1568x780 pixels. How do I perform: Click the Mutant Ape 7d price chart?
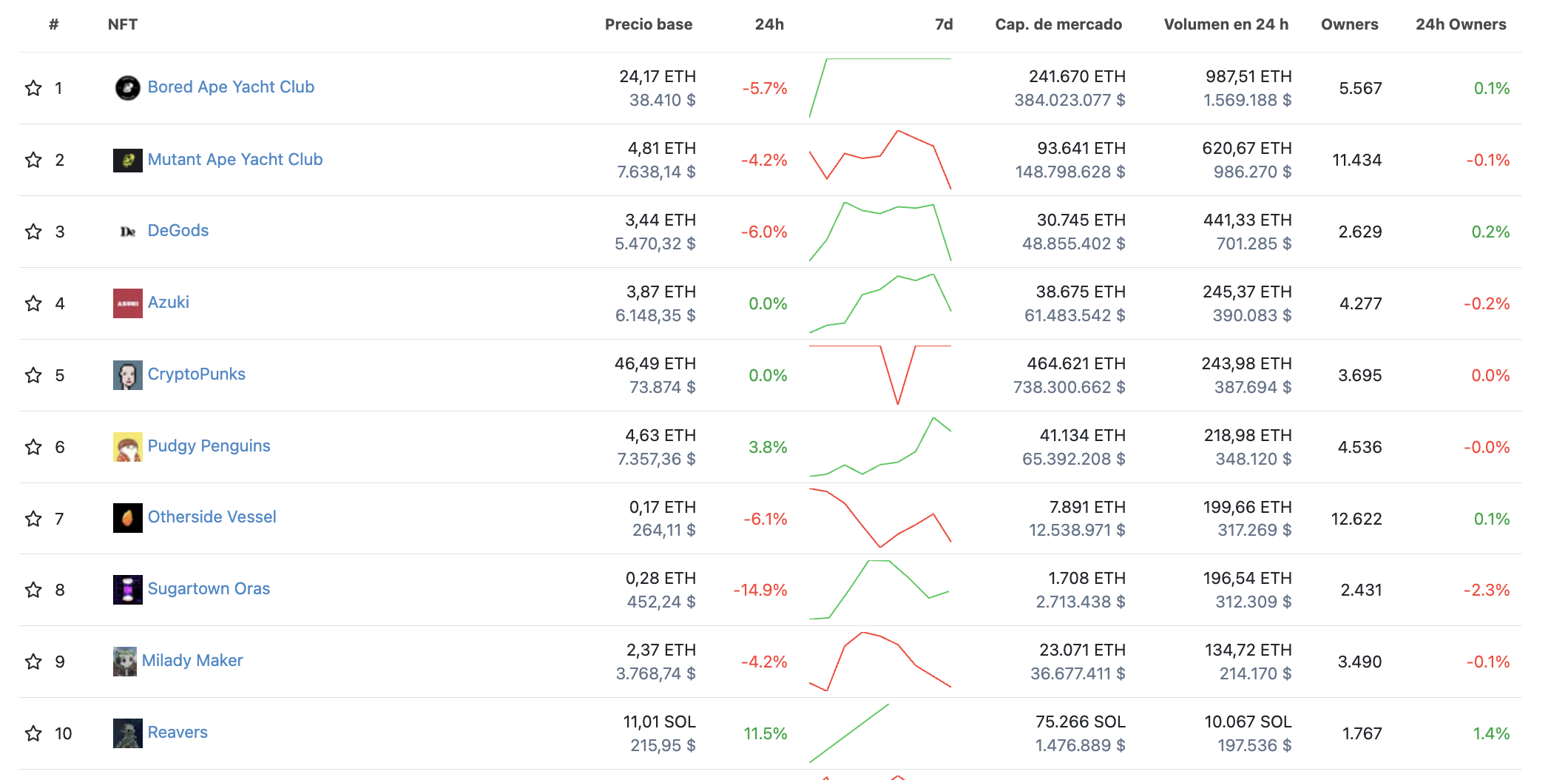pyautogui.click(x=880, y=160)
